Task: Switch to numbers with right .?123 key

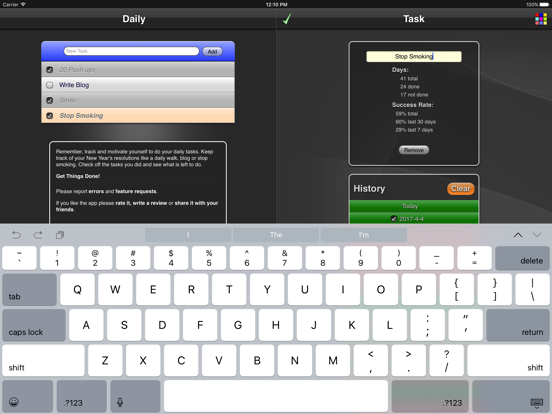Action: [x=430, y=396]
